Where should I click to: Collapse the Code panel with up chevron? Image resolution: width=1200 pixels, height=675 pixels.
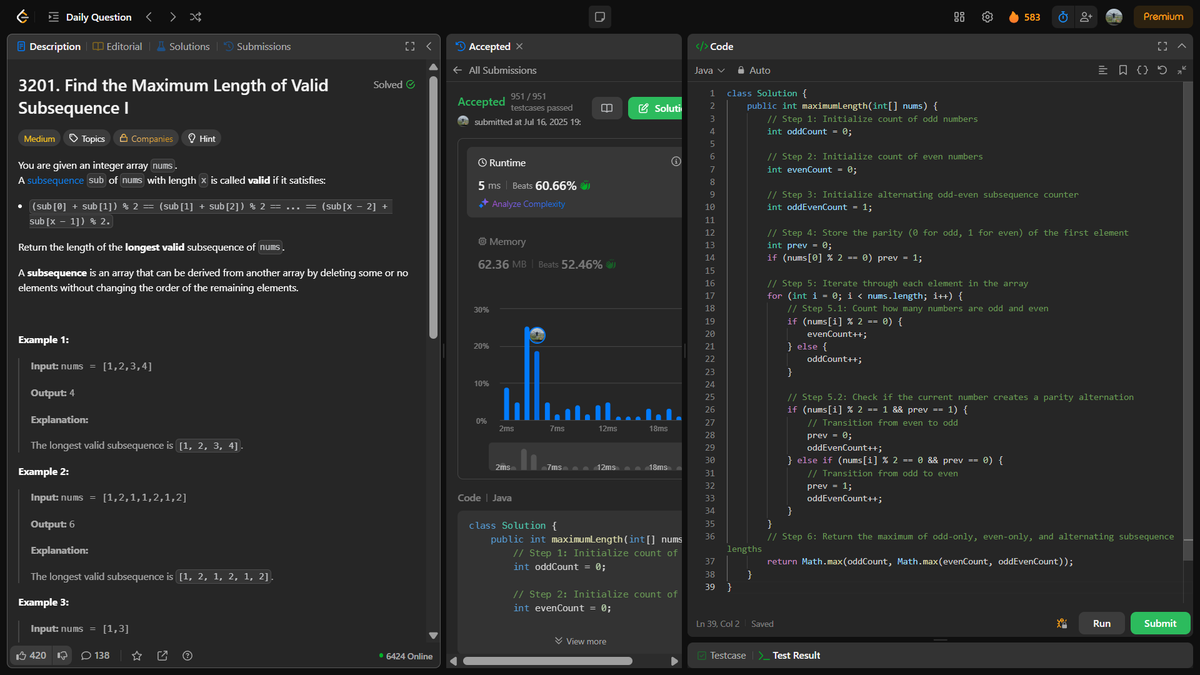[x=1181, y=47]
